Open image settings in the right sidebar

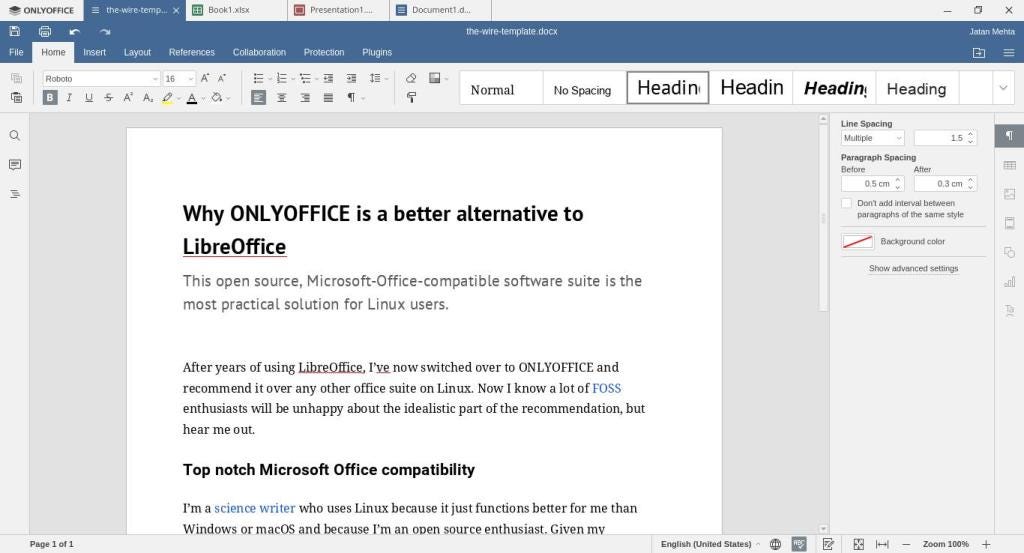tap(1010, 194)
